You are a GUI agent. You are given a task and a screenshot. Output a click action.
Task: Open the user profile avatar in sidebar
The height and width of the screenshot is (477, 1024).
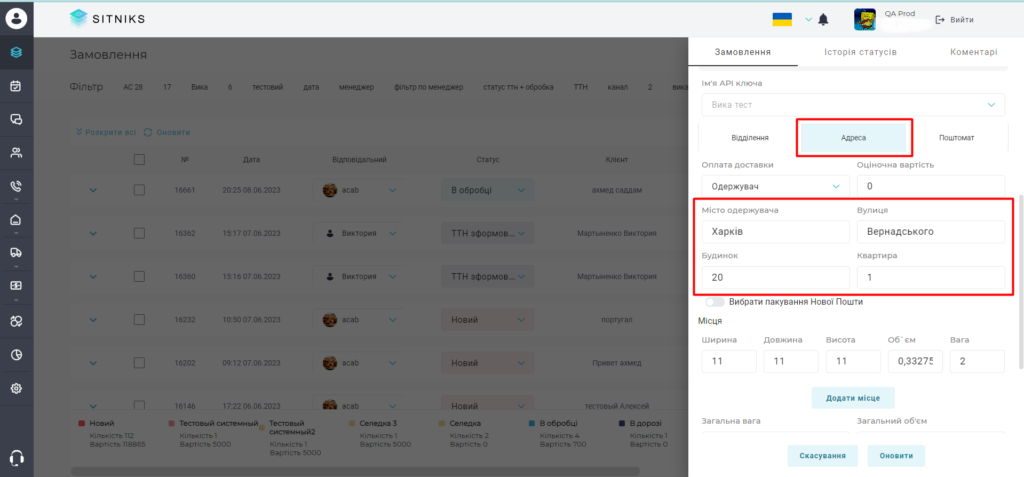click(16, 18)
